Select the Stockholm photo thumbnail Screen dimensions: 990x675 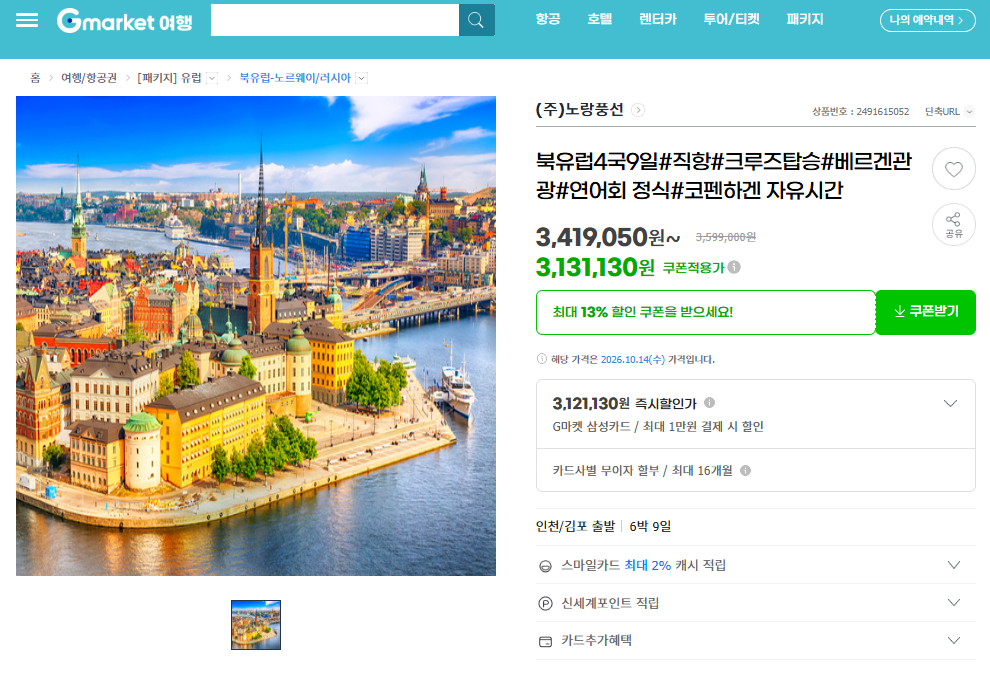point(256,624)
